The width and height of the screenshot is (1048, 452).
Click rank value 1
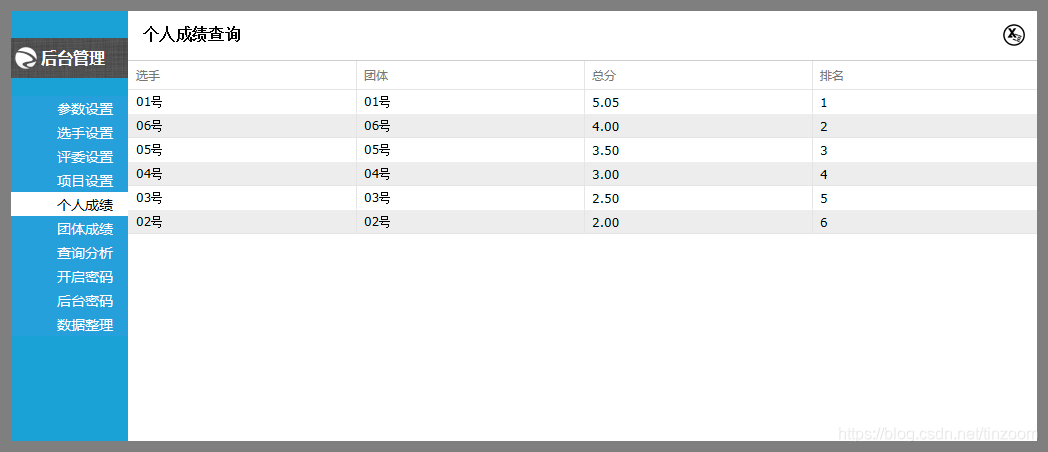[x=924, y=102]
